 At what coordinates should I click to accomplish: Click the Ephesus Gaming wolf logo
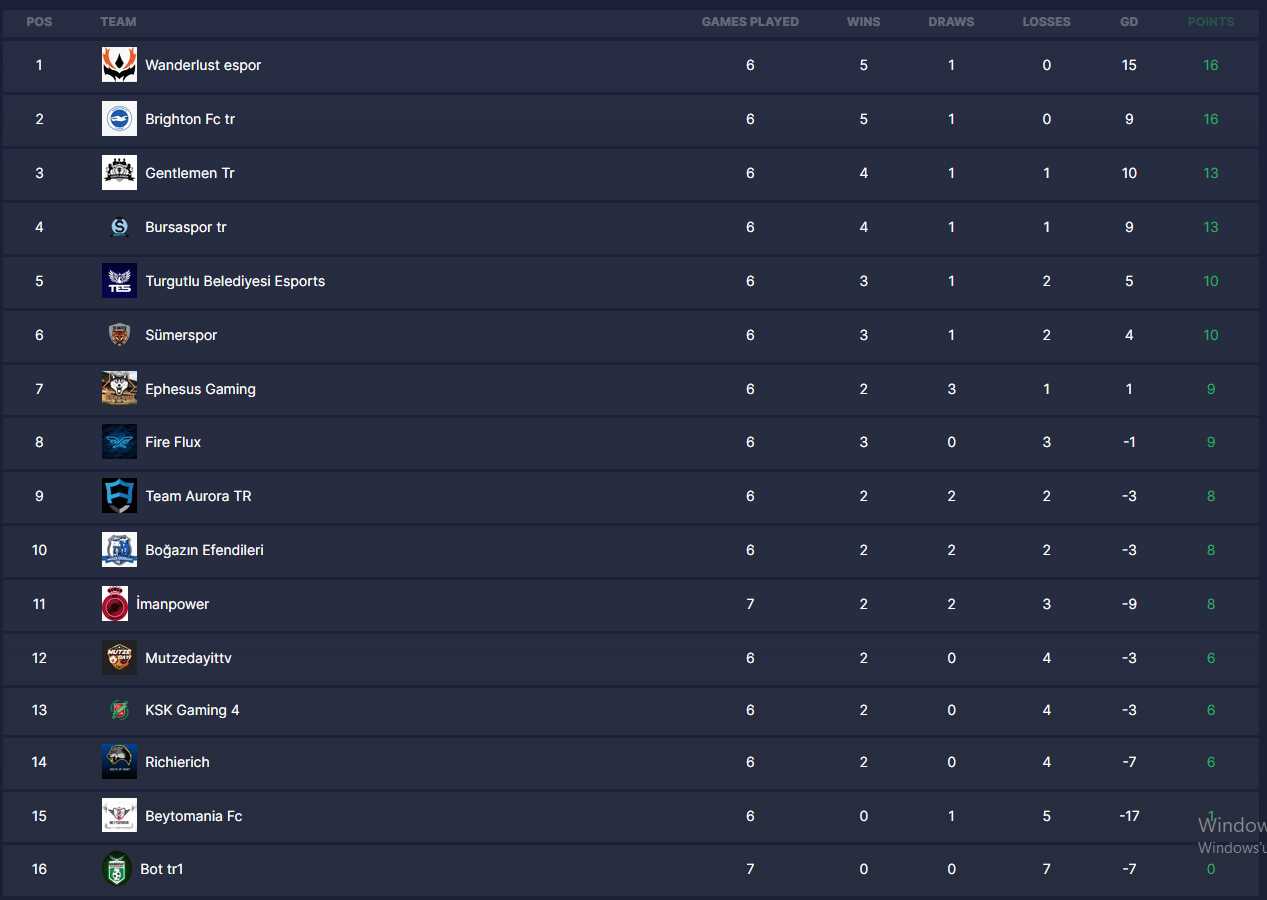tap(119, 389)
